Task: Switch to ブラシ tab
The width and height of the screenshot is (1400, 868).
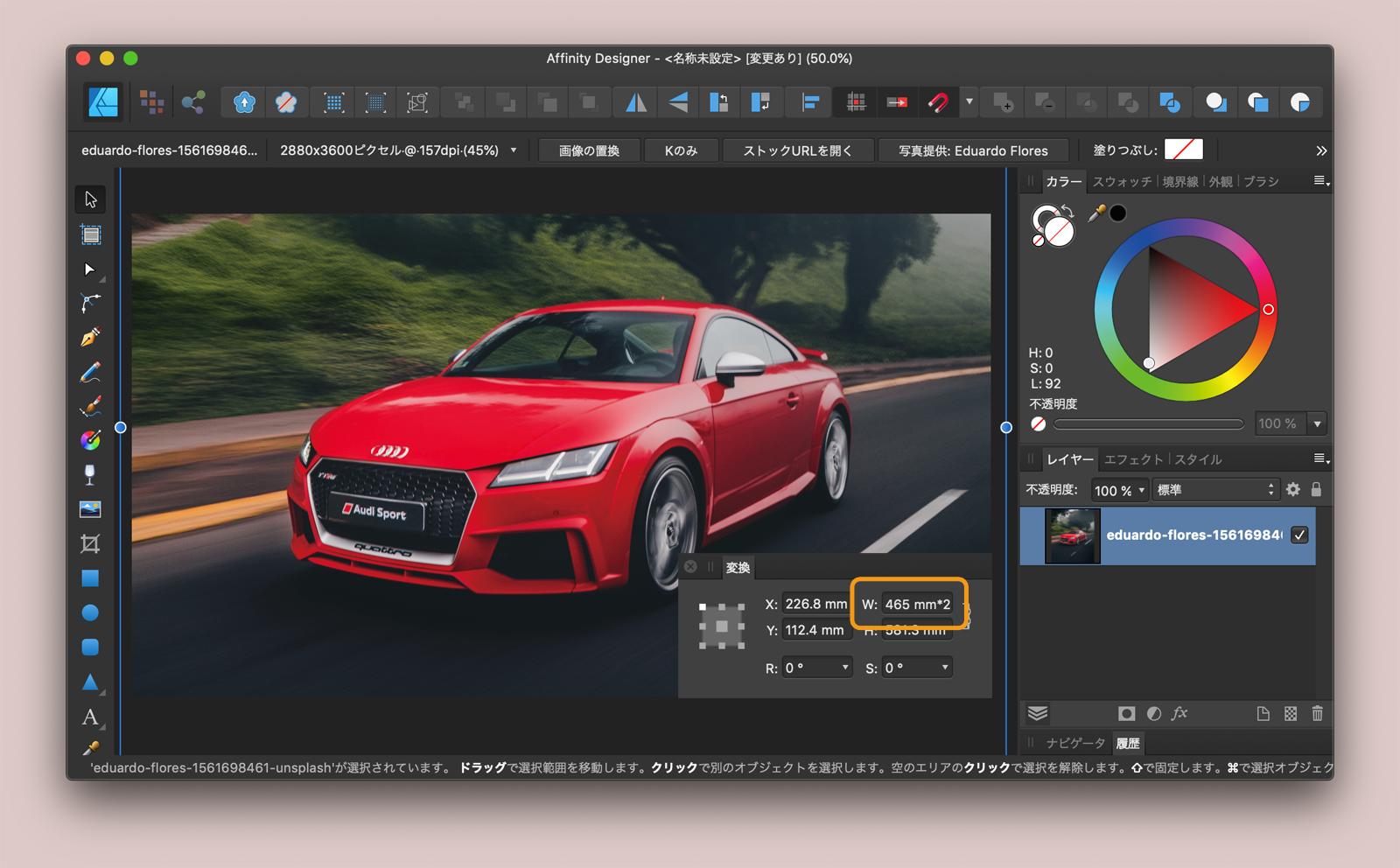Action: tap(1261, 181)
